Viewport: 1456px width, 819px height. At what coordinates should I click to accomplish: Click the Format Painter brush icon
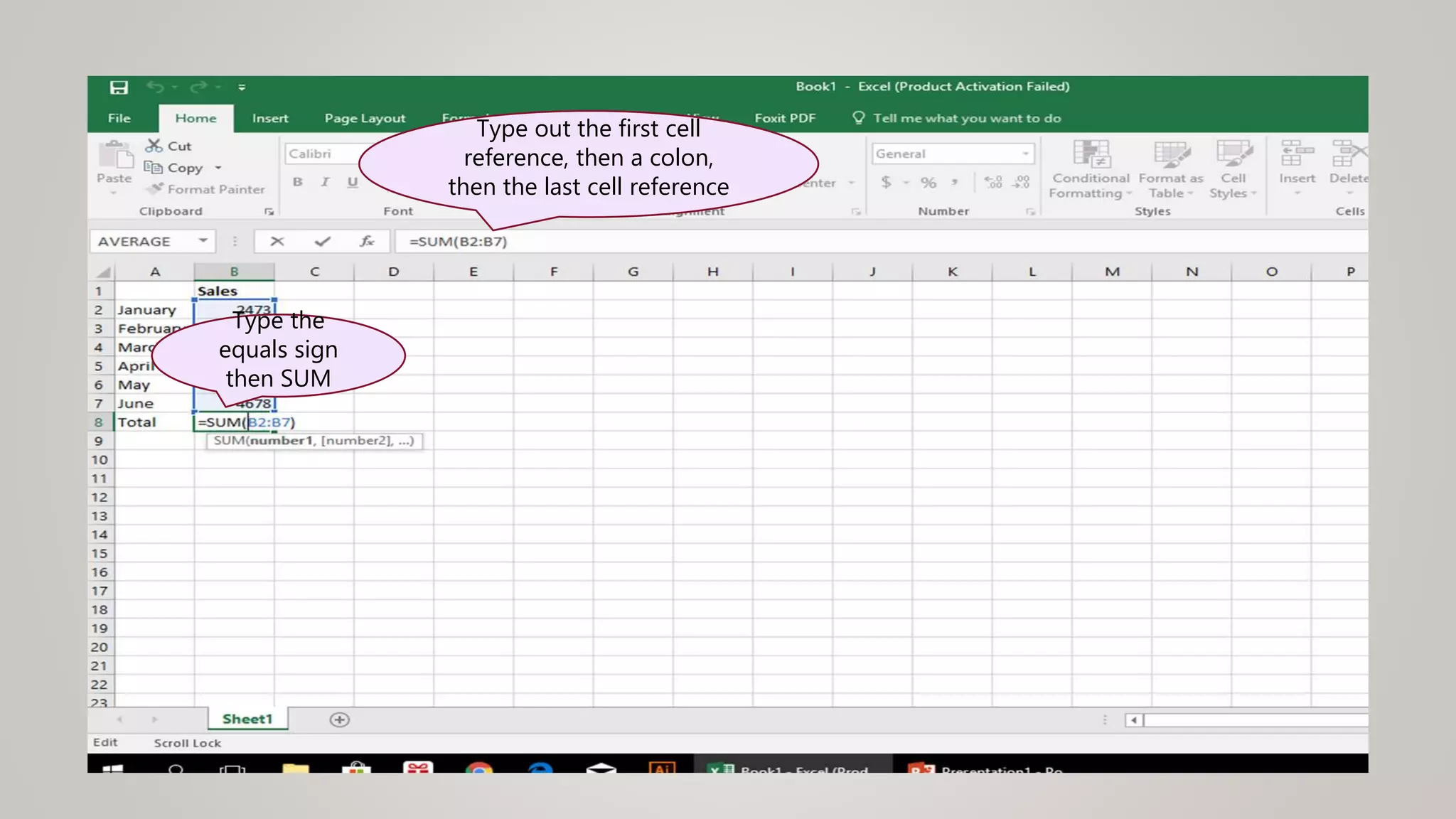pos(155,189)
